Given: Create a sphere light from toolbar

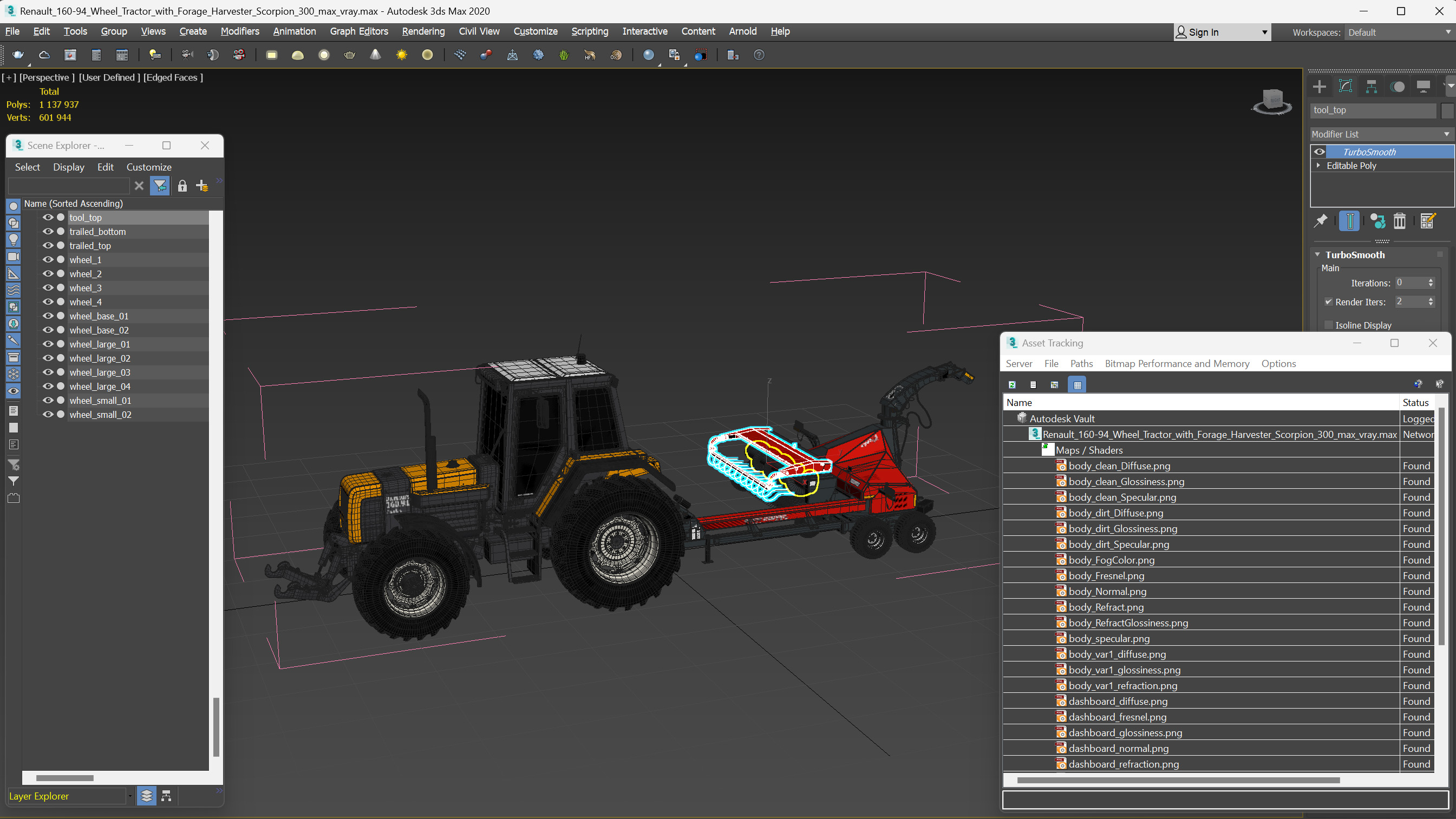Looking at the screenshot, I should [x=323, y=55].
